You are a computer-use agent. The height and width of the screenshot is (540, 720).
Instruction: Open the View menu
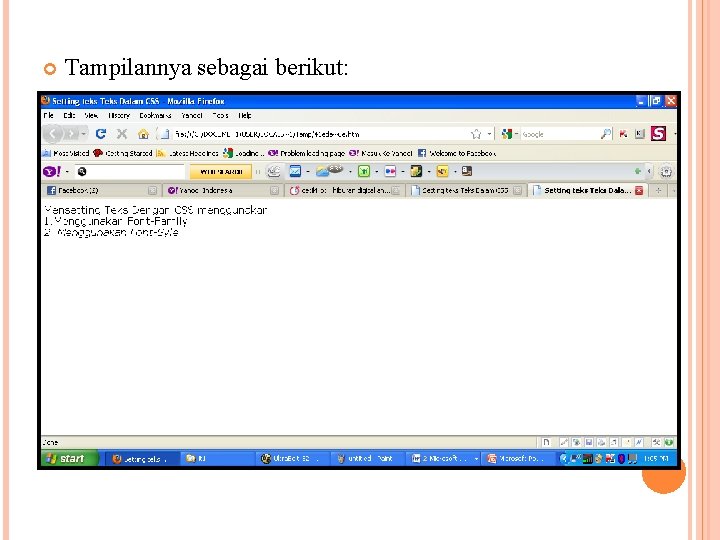pyautogui.click(x=91, y=115)
